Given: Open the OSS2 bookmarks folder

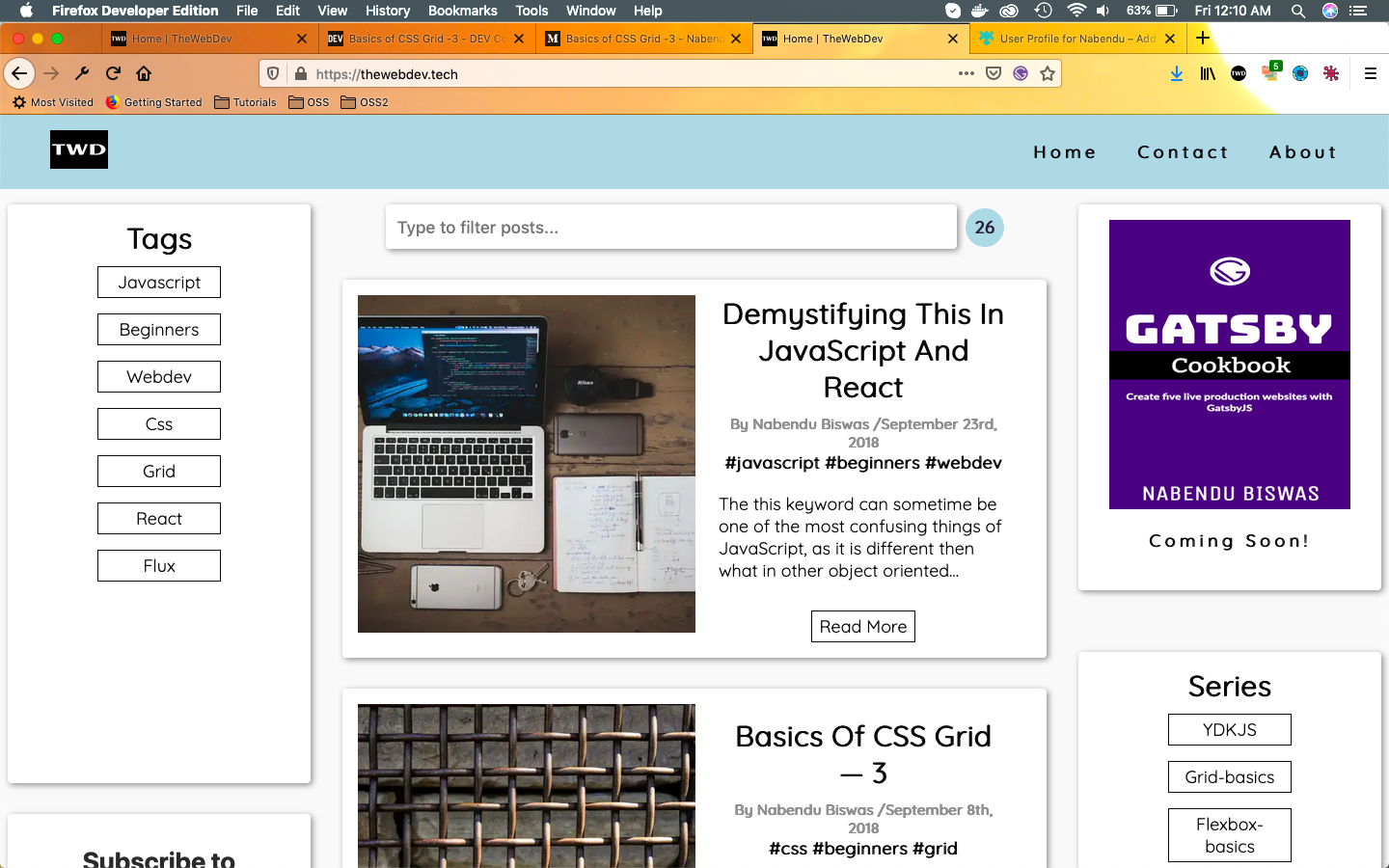Looking at the screenshot, I should pyautogui.click(x=364, y=102).
